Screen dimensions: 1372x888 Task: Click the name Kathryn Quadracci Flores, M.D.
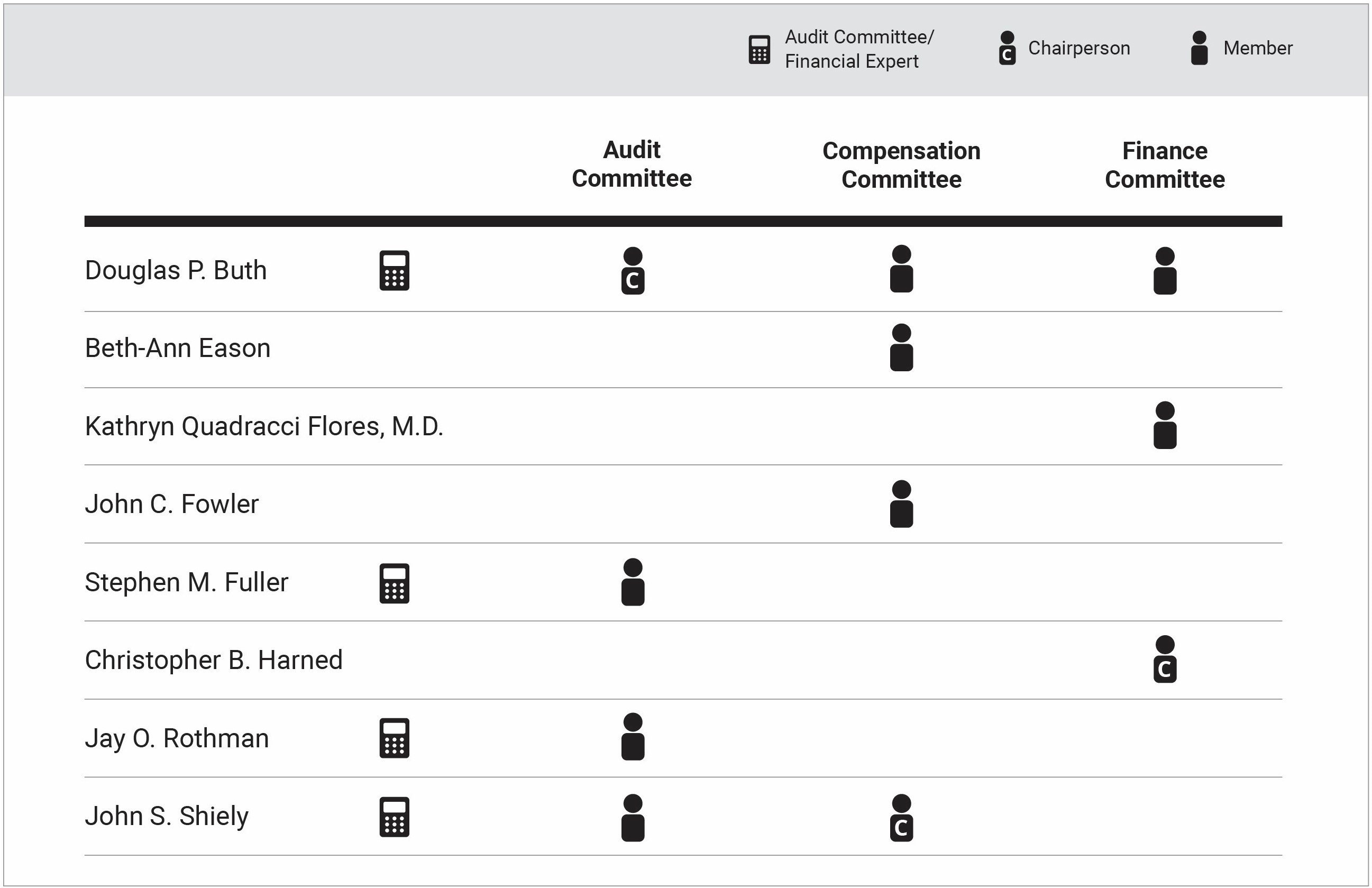click(264, 427)
